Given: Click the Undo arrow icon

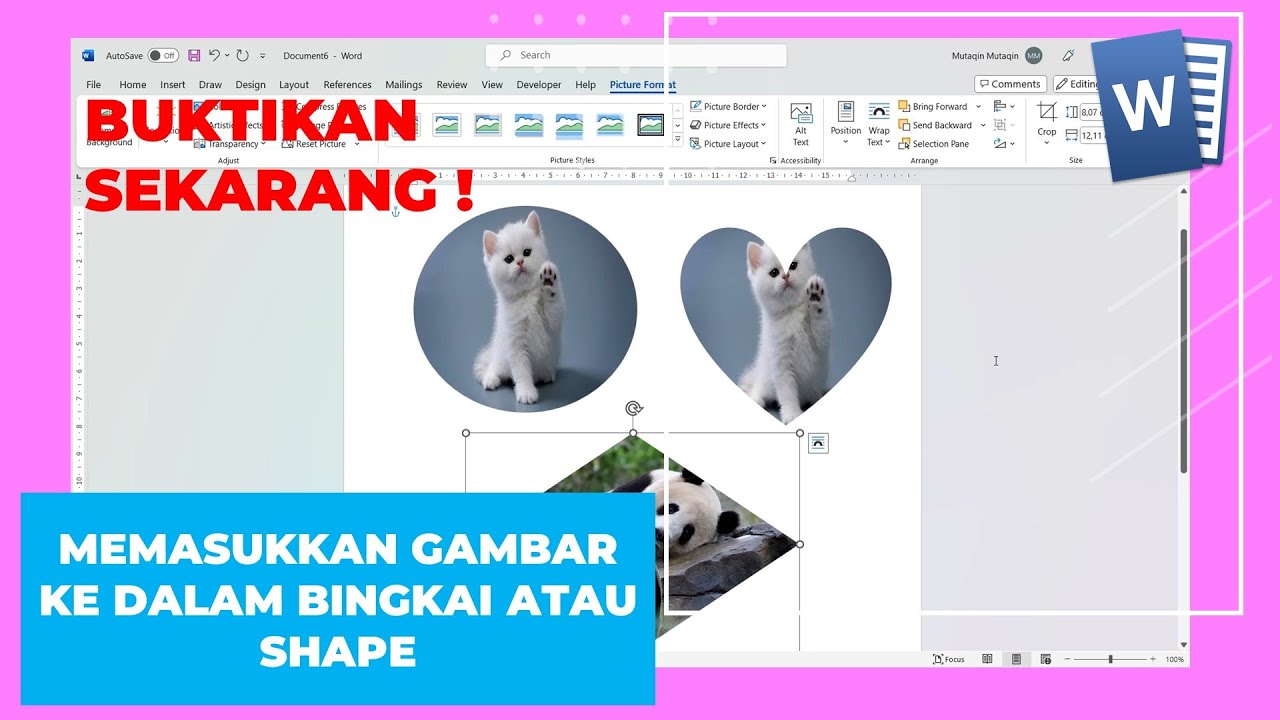Looking at the screenshot, I should [214, 56].
